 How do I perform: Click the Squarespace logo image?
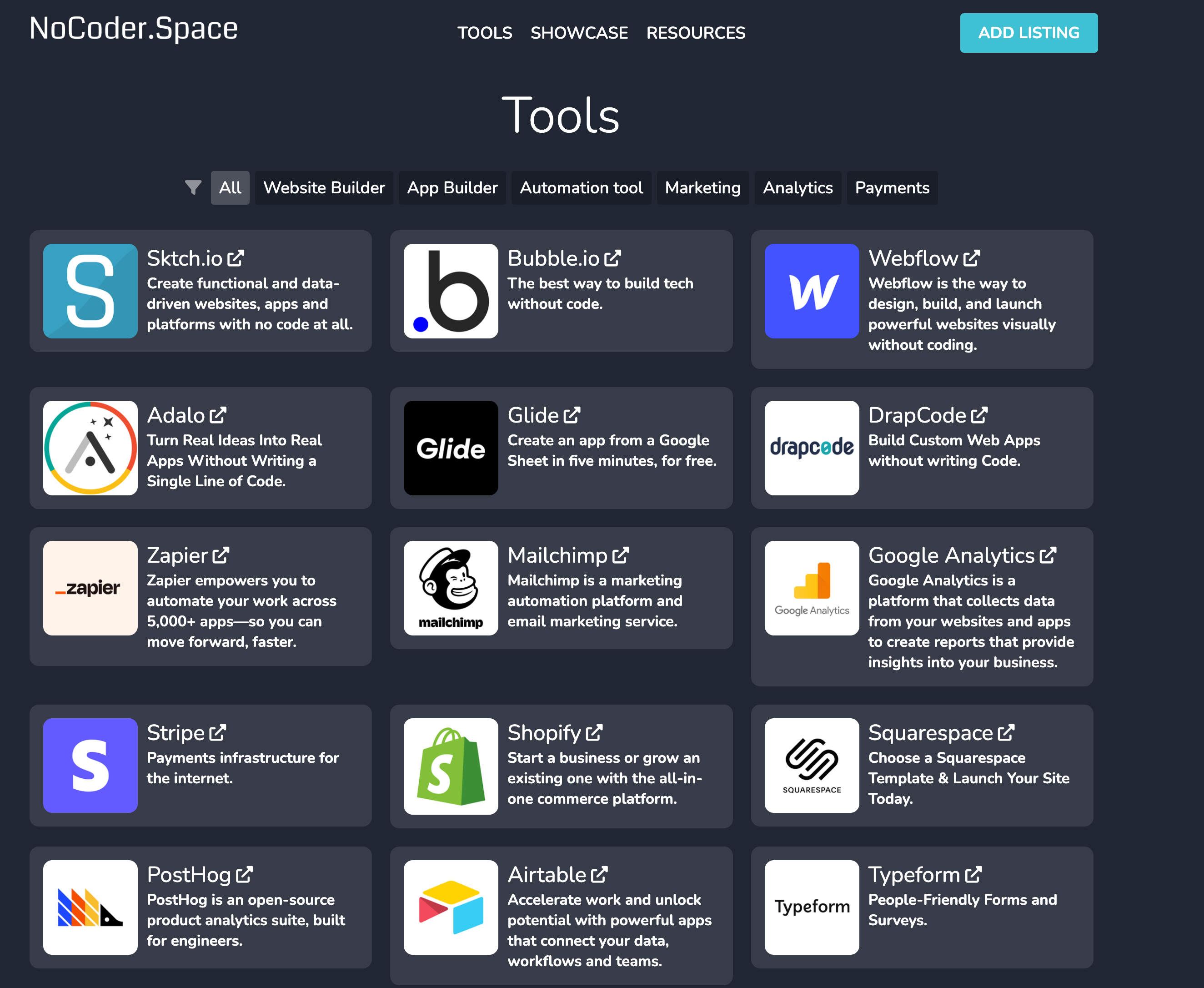click(812, 766)
